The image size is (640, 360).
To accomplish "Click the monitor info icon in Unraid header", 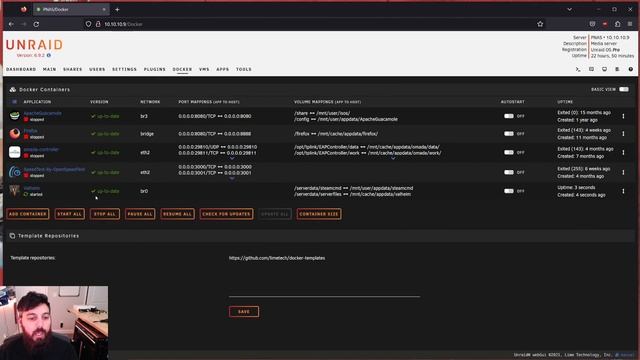I will [x=604, y=69].
